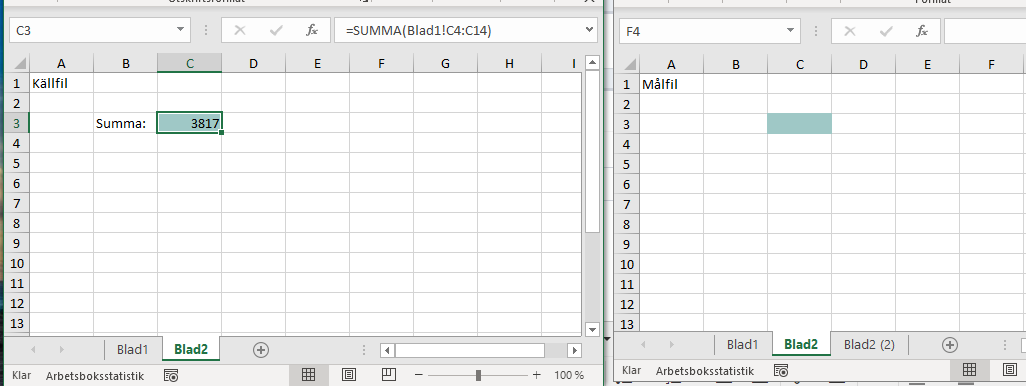This screenshot has width=1026, height=386.
Task: Switch to Normal view in Källfil window
Action: [308, 375]
